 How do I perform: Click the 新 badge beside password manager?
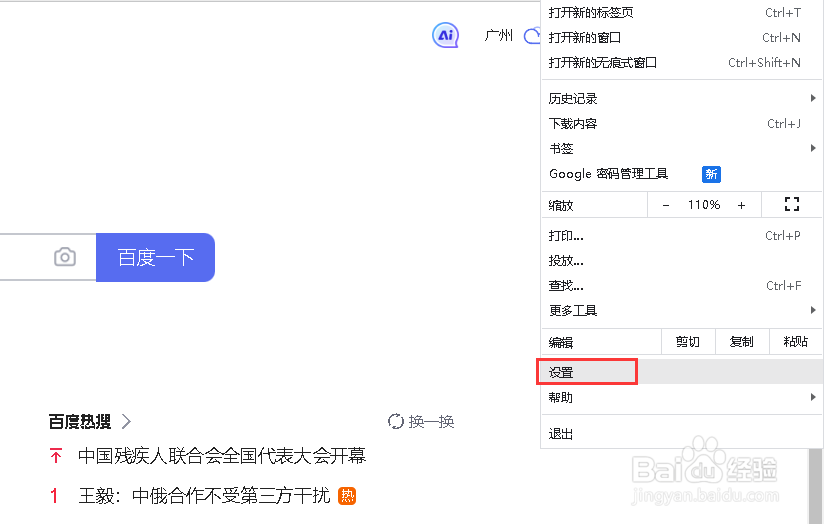pyautogui.click(x=711, y=174)
